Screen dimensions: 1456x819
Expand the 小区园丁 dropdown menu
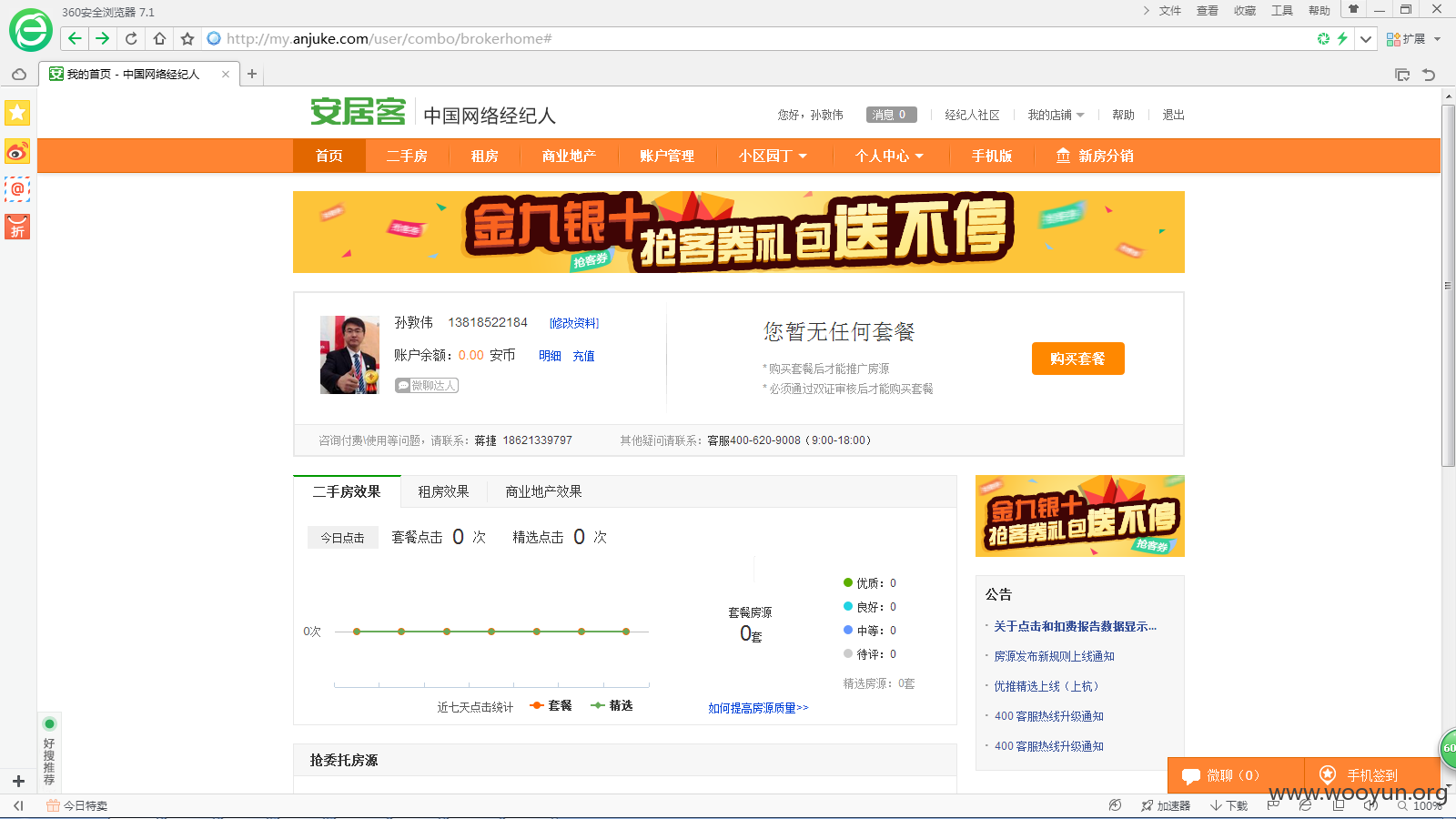click(x=773, y=156)
